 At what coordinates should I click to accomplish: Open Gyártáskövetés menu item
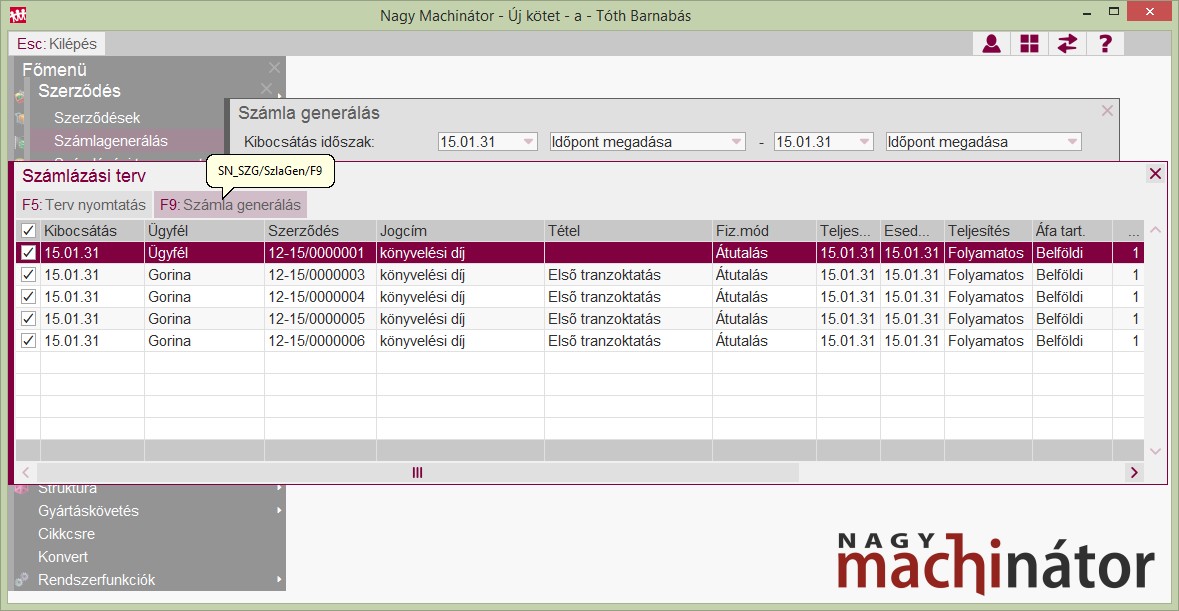(88, 510)
